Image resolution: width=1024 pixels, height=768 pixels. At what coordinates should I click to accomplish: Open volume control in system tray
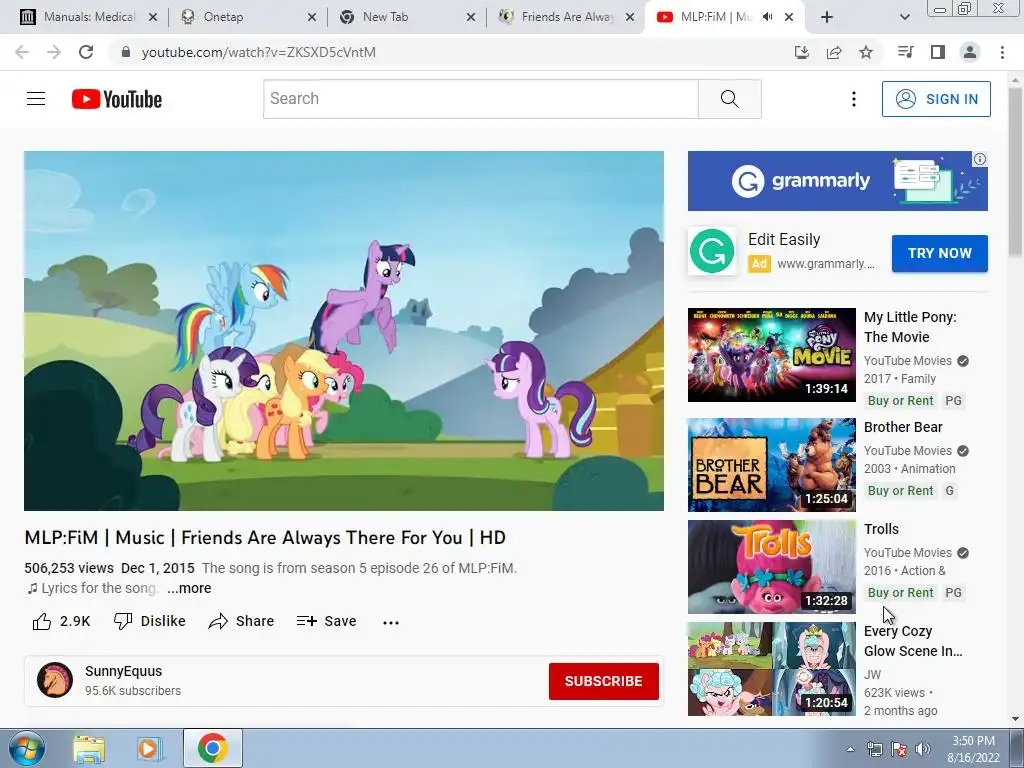(923, 749)
